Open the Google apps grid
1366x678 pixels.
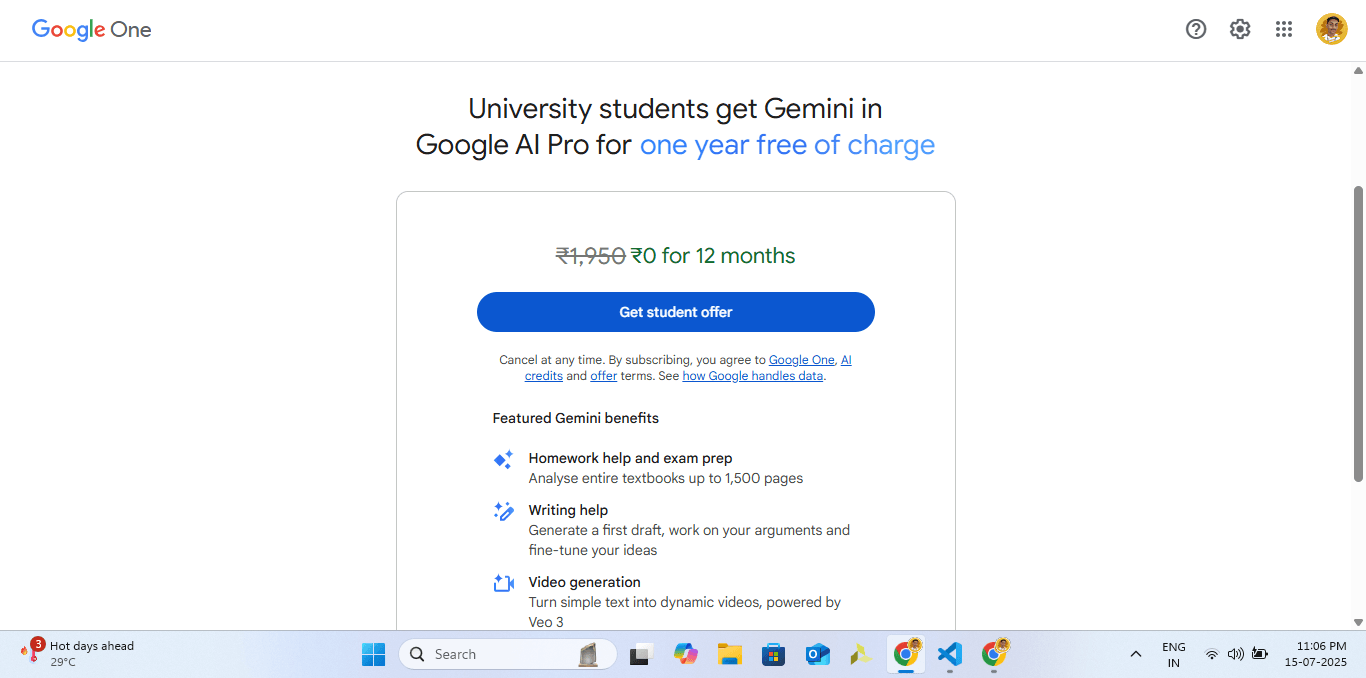1284,29
